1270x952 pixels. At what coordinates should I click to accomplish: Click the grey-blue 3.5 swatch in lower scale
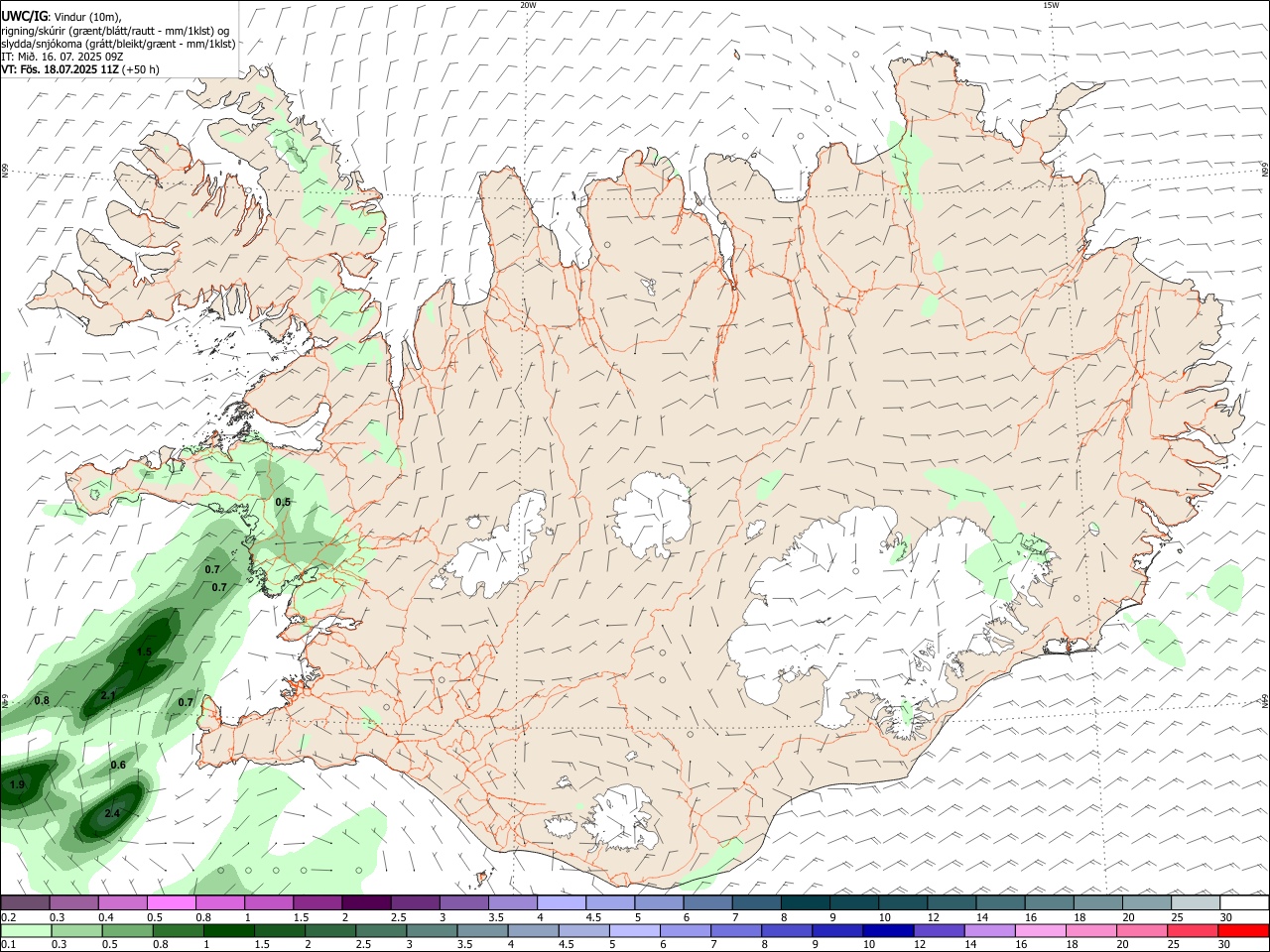coord(481,931)
